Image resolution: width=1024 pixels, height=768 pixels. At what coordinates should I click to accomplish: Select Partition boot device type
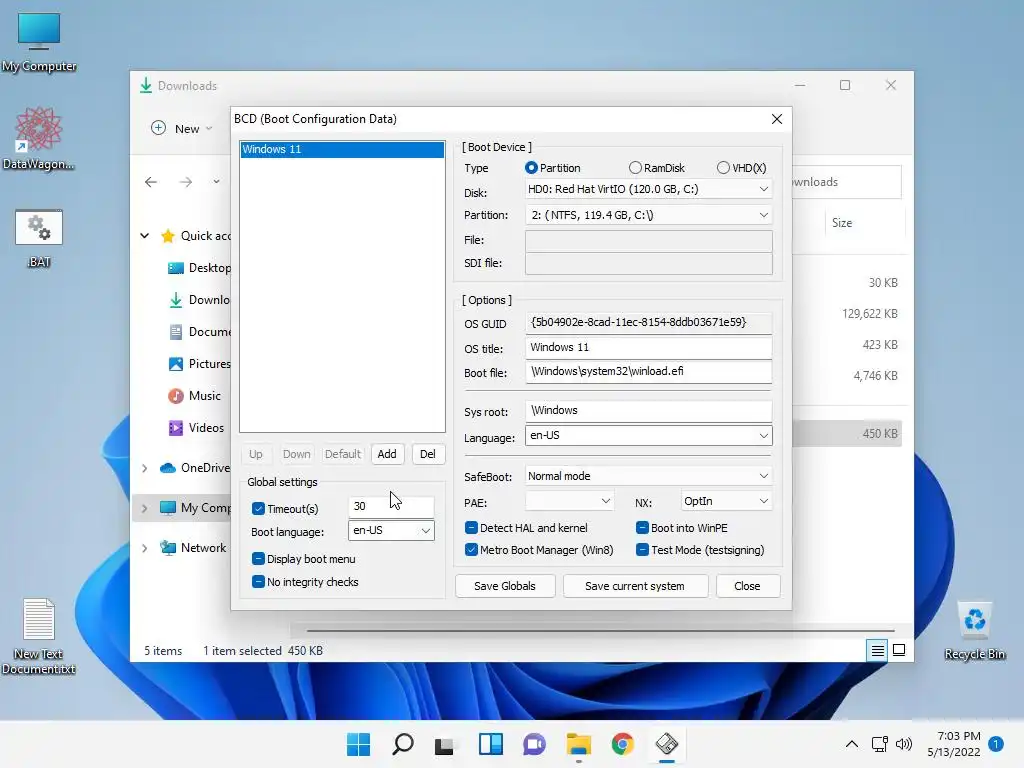click(531, 168)
